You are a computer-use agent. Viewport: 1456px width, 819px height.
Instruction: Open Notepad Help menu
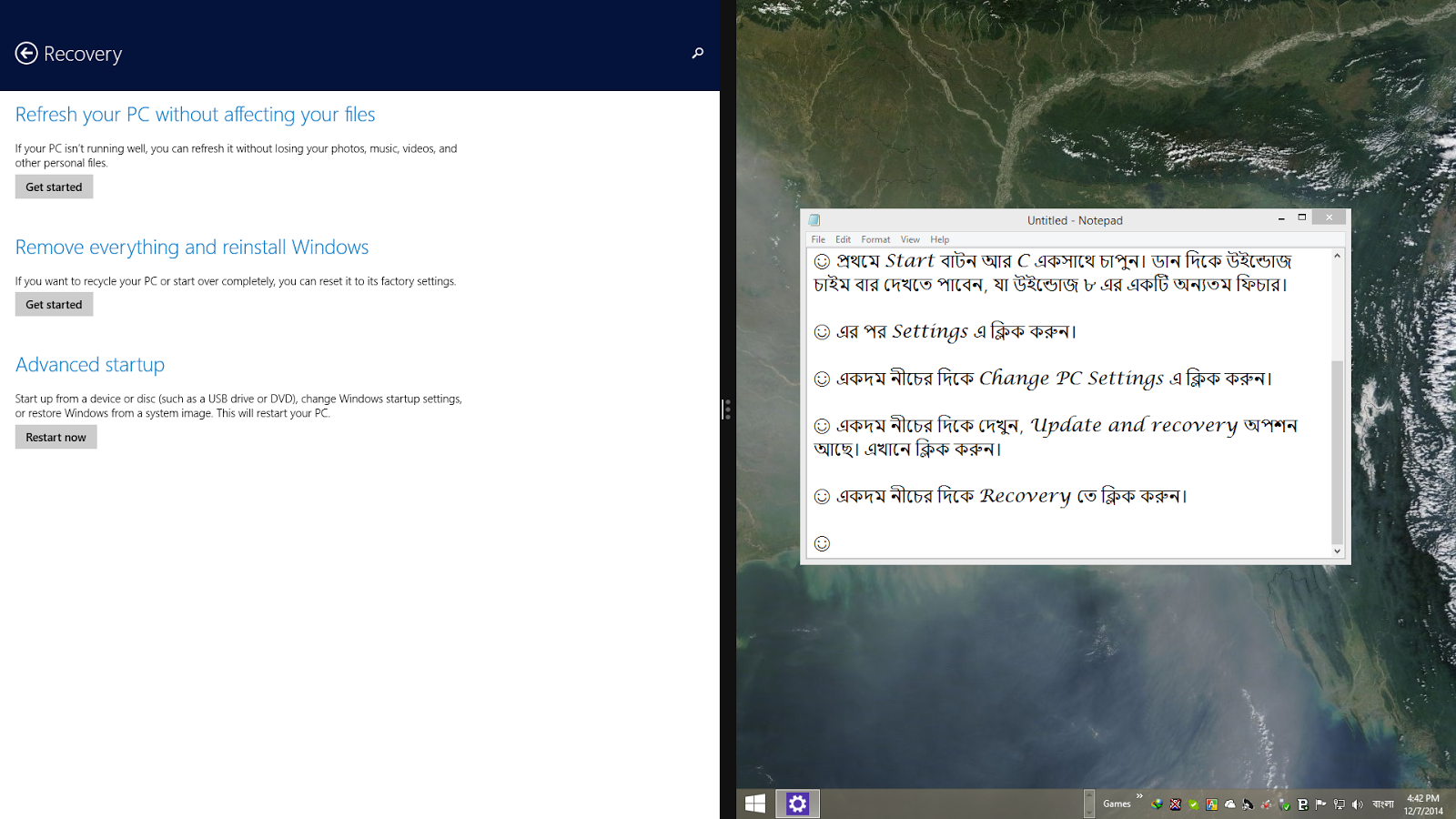940,239
